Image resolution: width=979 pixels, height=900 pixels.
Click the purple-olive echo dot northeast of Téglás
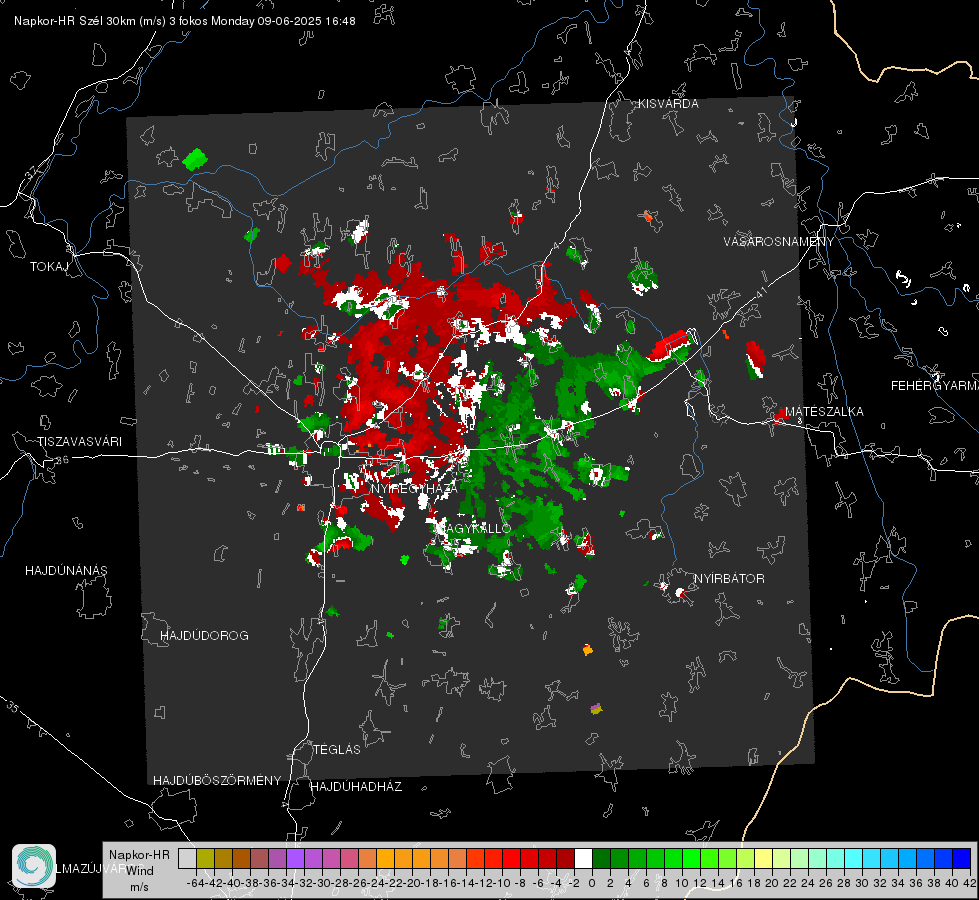point(596,708)
